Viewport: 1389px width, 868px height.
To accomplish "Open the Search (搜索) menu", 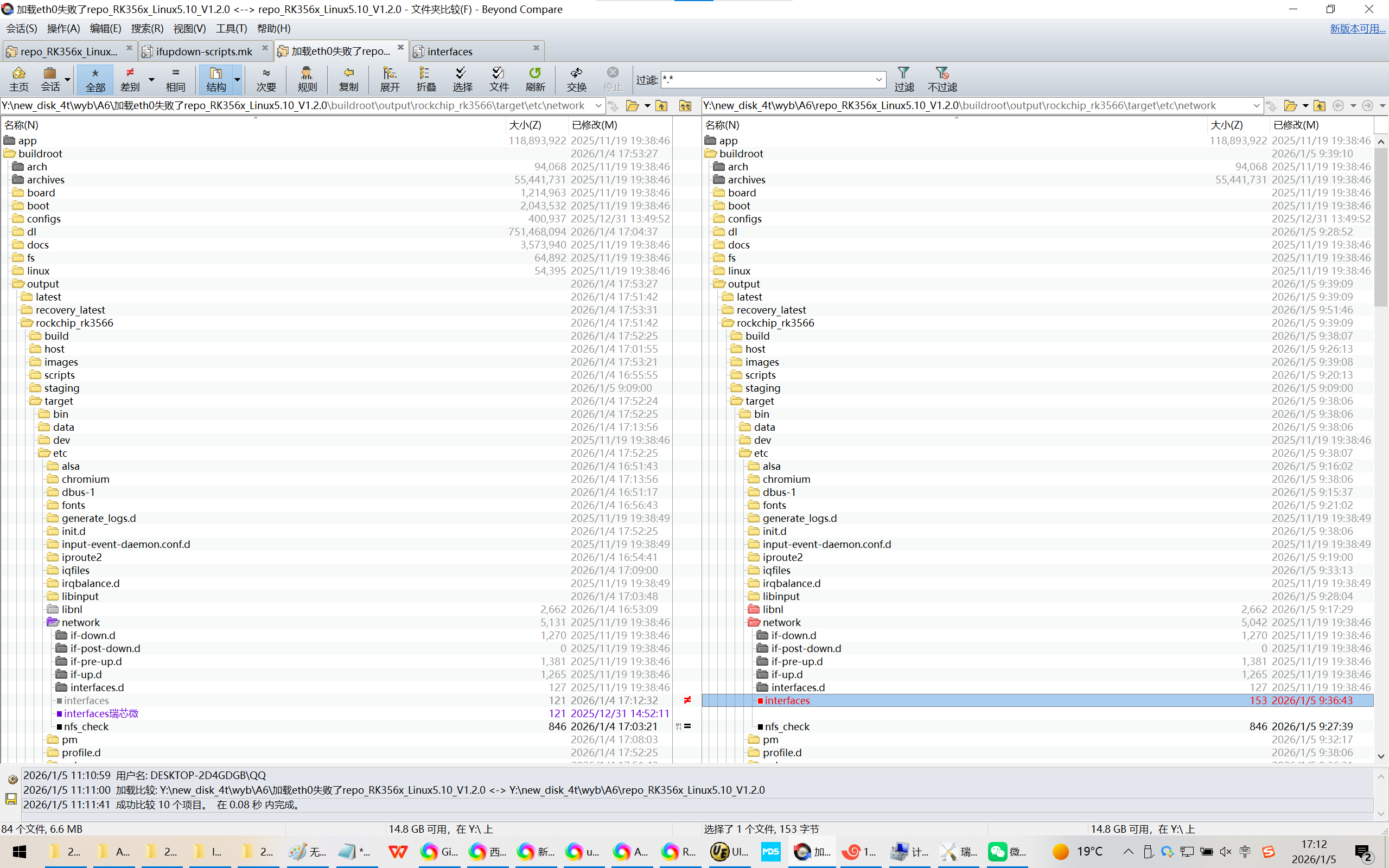I will 147,28.
